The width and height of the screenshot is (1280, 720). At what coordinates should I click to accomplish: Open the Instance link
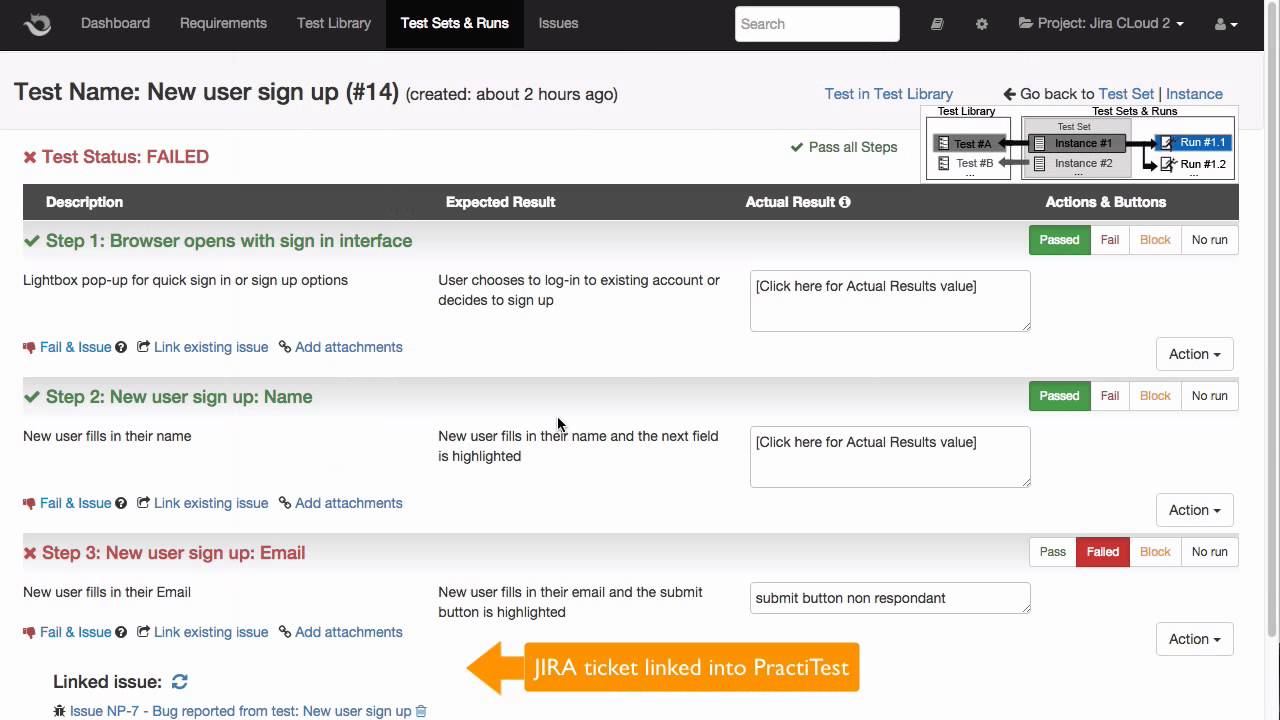pyautogui.click(x=1194, y=94)
